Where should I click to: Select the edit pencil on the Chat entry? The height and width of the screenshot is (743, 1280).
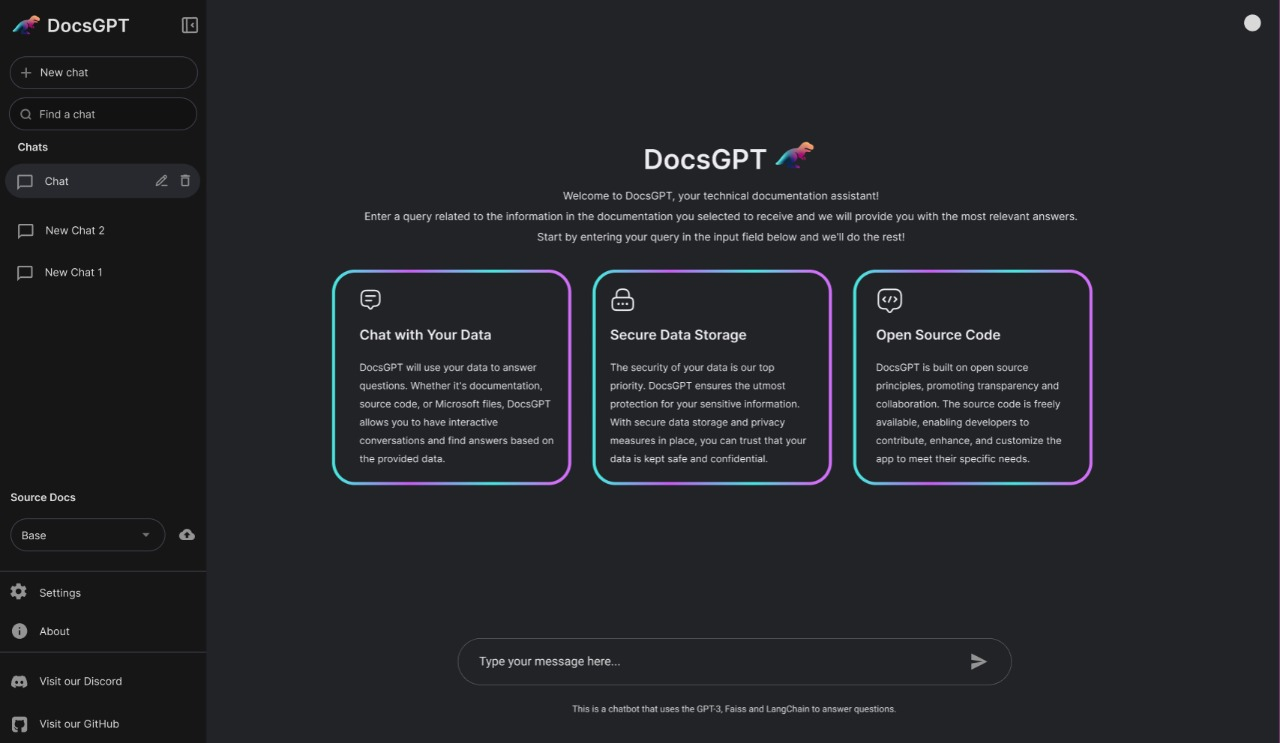point(161,180)
